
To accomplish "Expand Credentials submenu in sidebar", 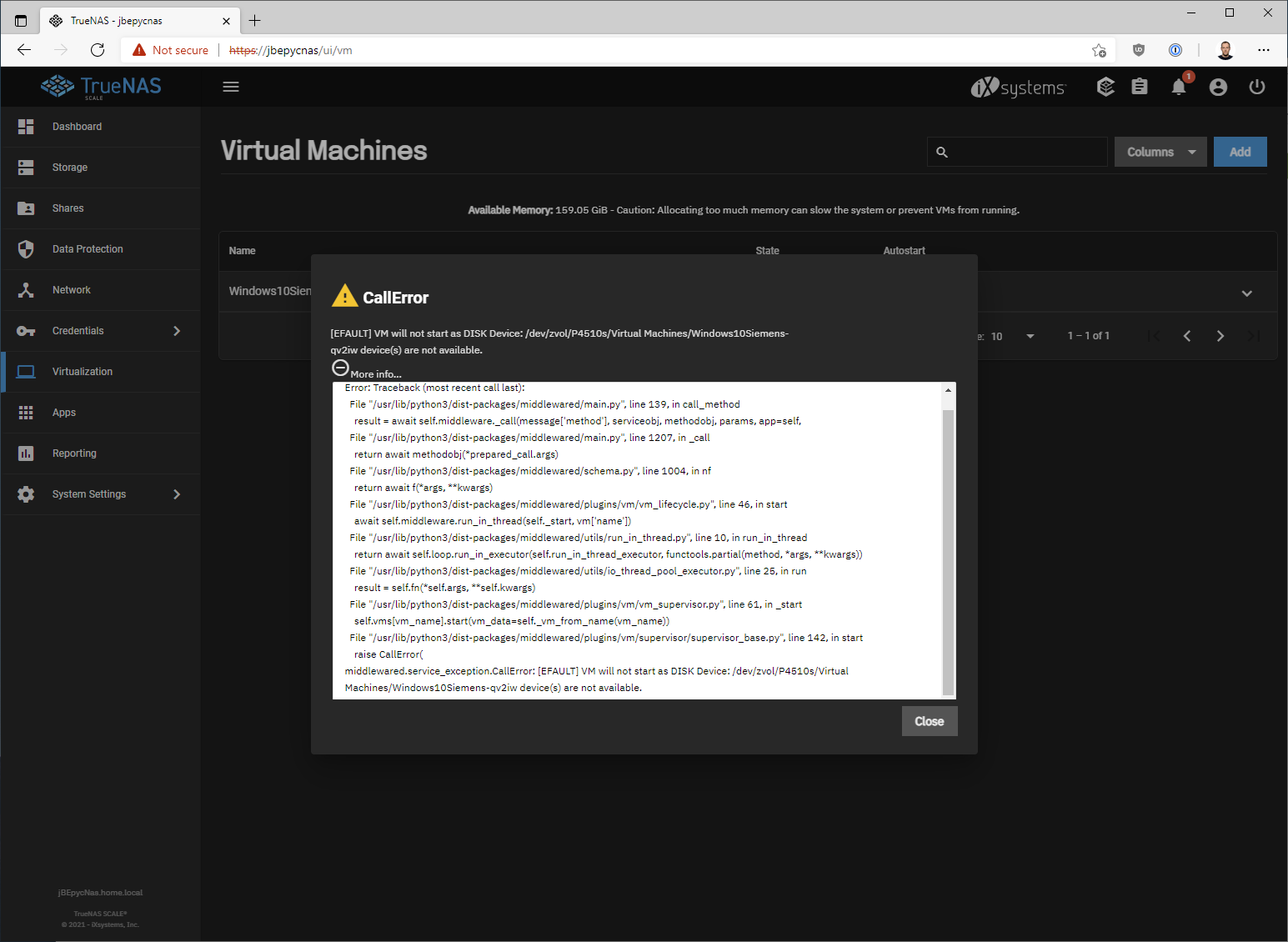I will pyautogui.click(x=176, y=331).
